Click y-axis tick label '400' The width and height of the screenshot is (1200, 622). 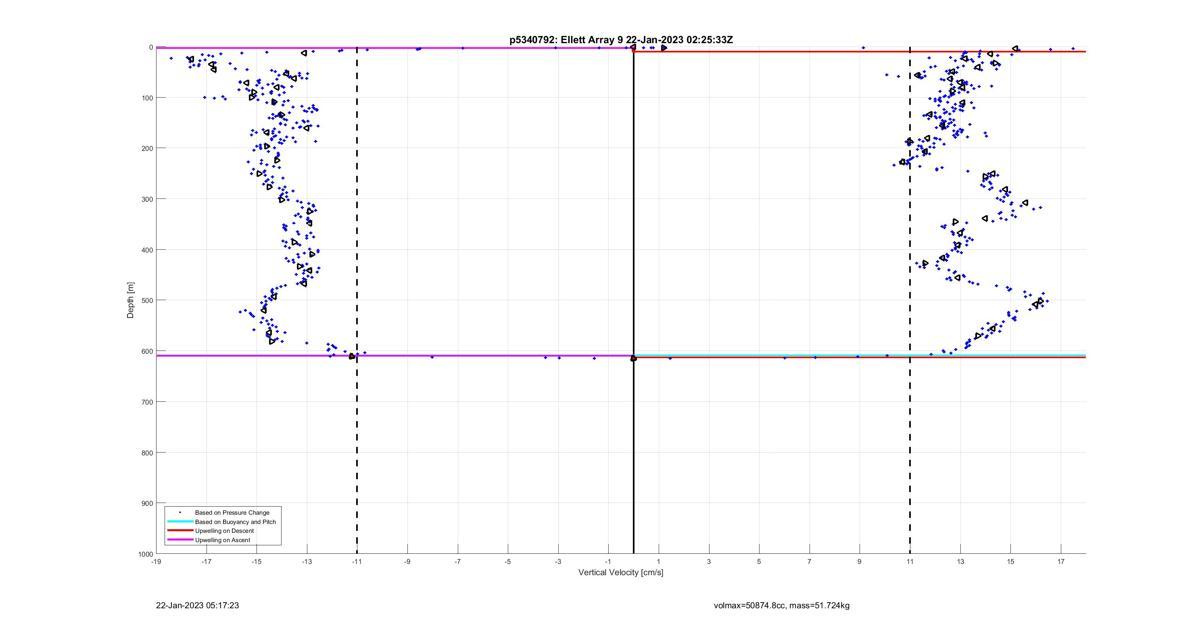(146, 250)
